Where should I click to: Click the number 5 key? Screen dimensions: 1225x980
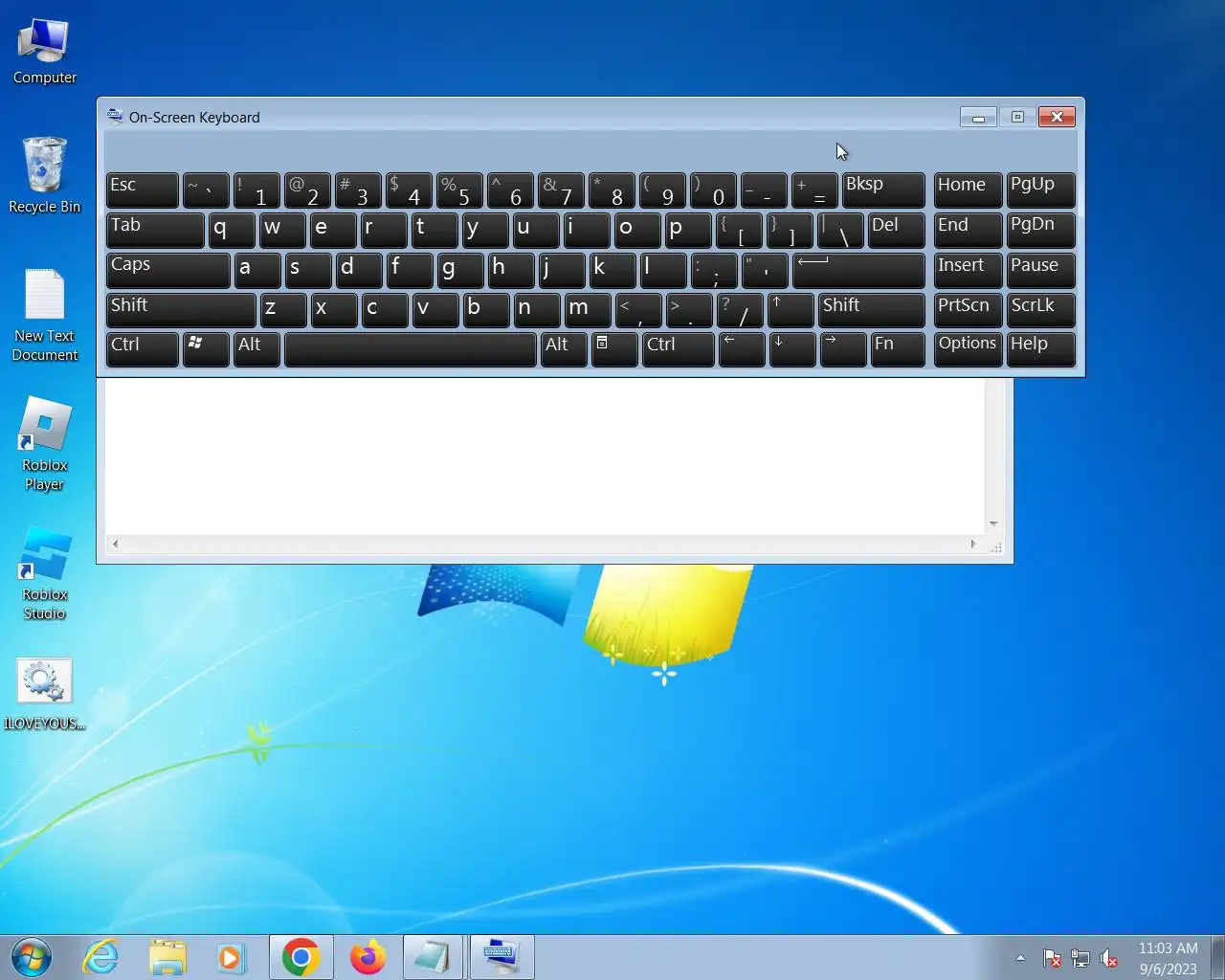[460, 190]
